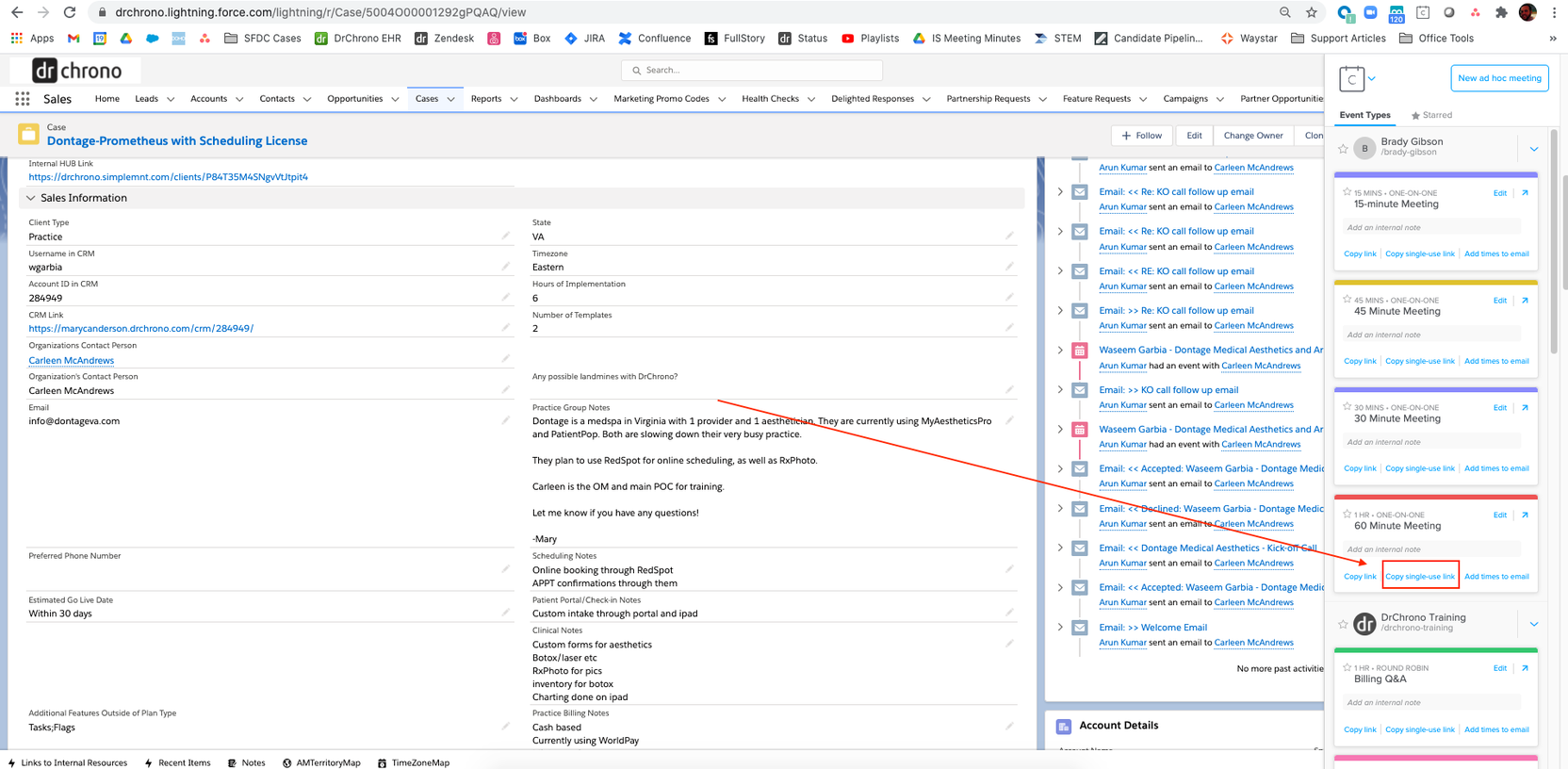
Task: Open the 30 Minute Meeting external arrow icon
Action: pyautogui.click(x=1525, y=408)
